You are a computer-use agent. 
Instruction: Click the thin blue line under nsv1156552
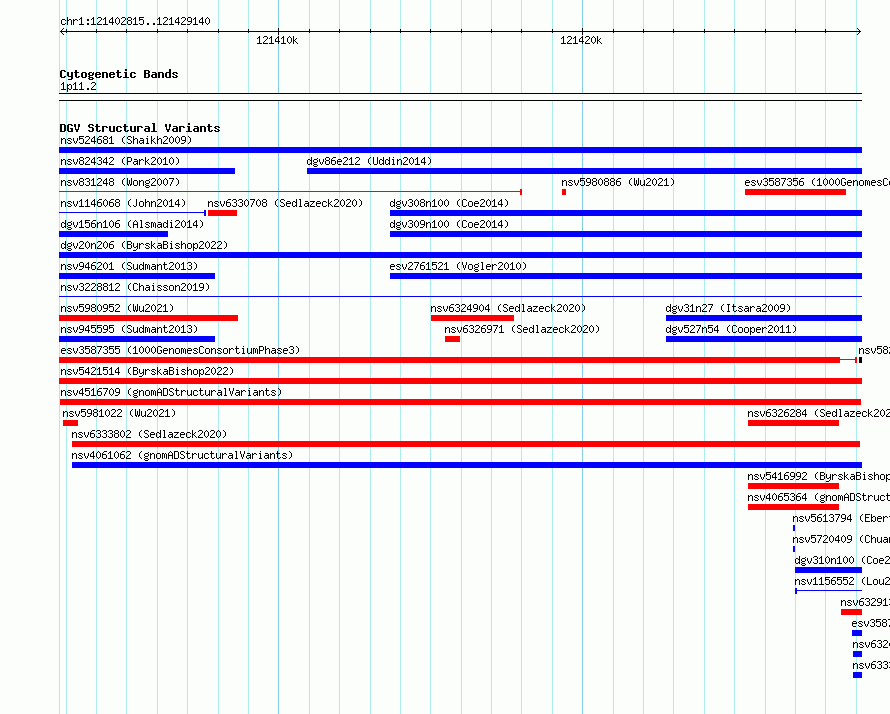click(829, 591)
